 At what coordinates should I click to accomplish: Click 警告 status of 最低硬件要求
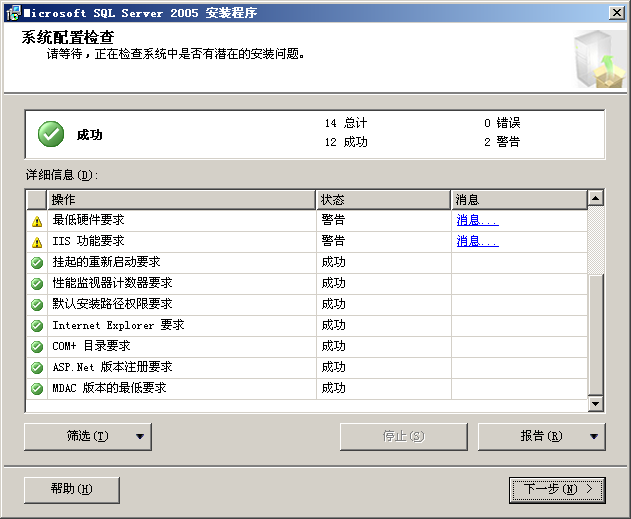click(333, 220)
